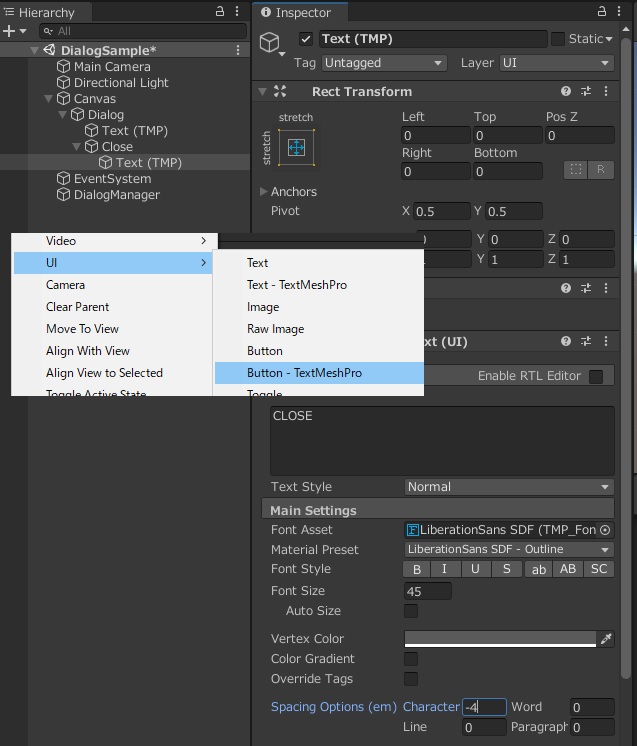Open Rect Transform presets

pyautogui.click(x=586, y=91)
